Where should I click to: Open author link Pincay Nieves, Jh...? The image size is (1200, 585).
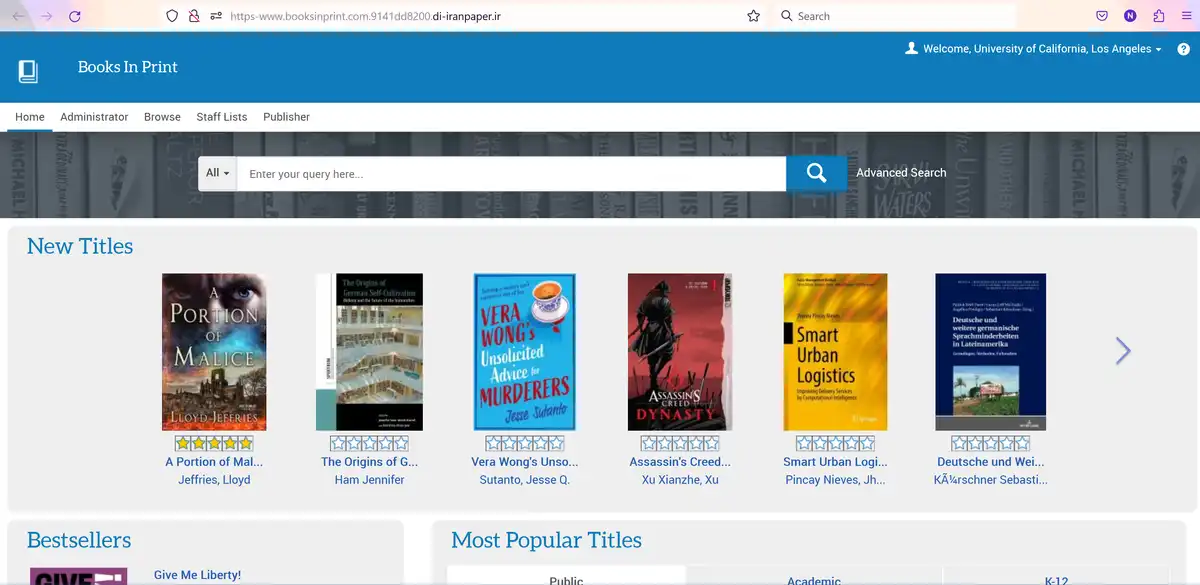(835, 480)
